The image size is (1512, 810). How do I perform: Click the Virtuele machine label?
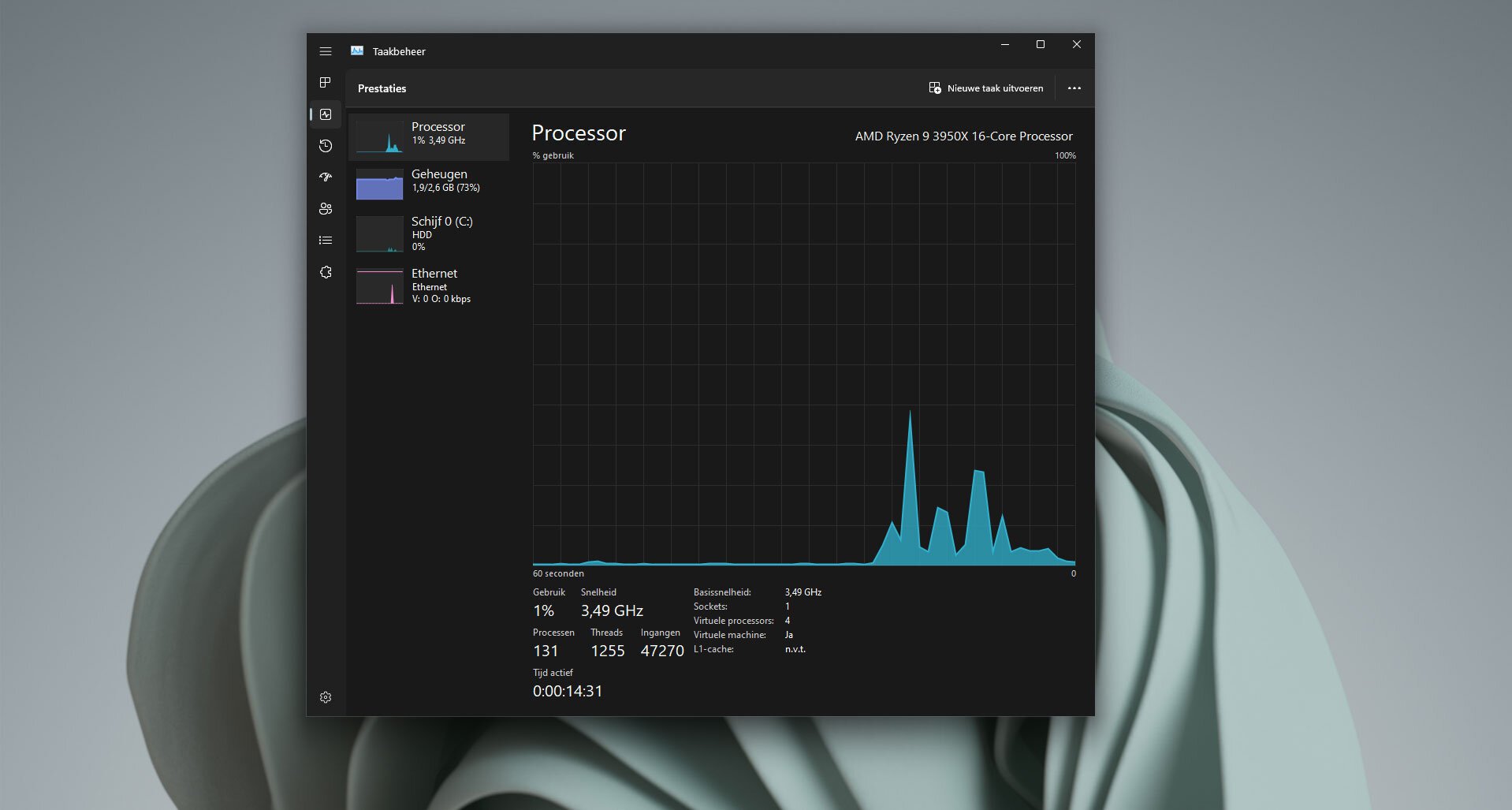click(x=730, y=635)
